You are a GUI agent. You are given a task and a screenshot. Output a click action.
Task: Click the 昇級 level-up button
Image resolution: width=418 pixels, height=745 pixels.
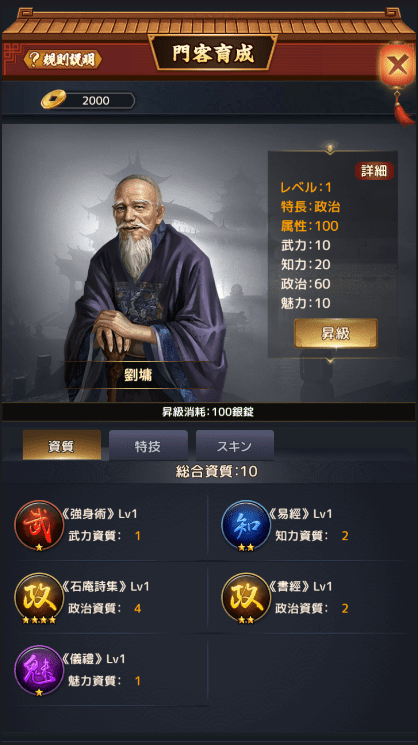pos(336,334)
